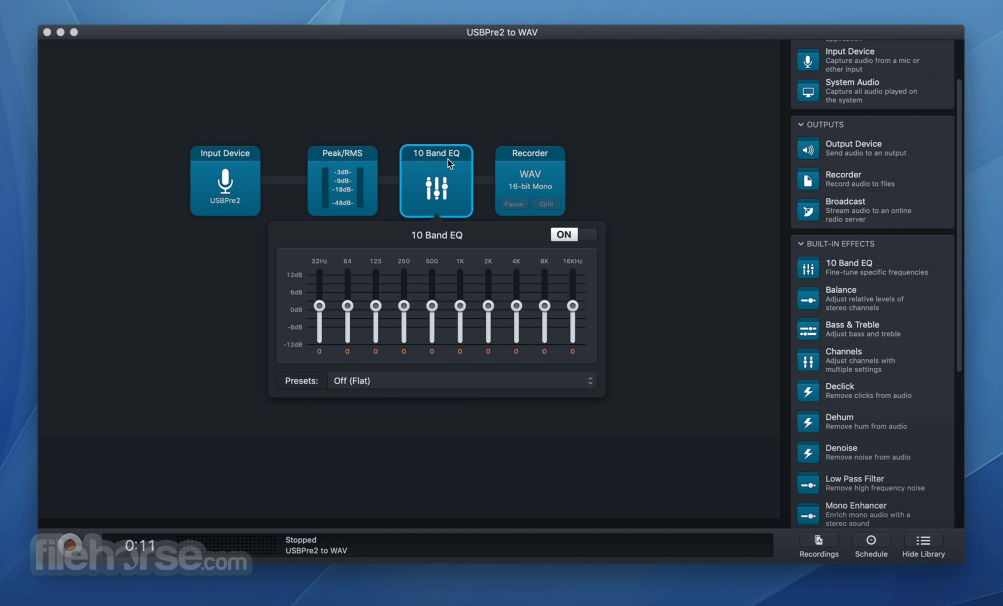The width and height of the screenshot is (1003, 606).
Task: Click the Split button on Recorder block
Action: pos(546,204)
